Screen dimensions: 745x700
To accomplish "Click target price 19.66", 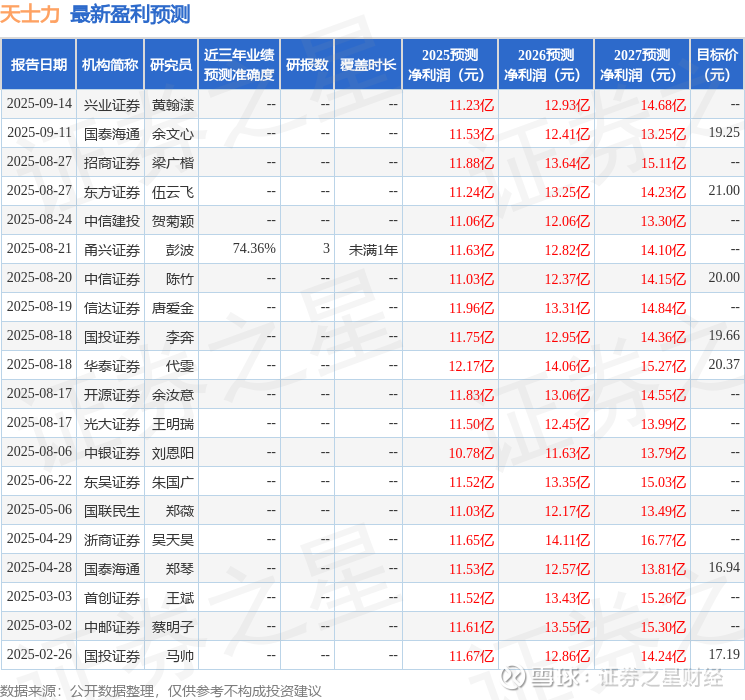I will coord(724,336).
